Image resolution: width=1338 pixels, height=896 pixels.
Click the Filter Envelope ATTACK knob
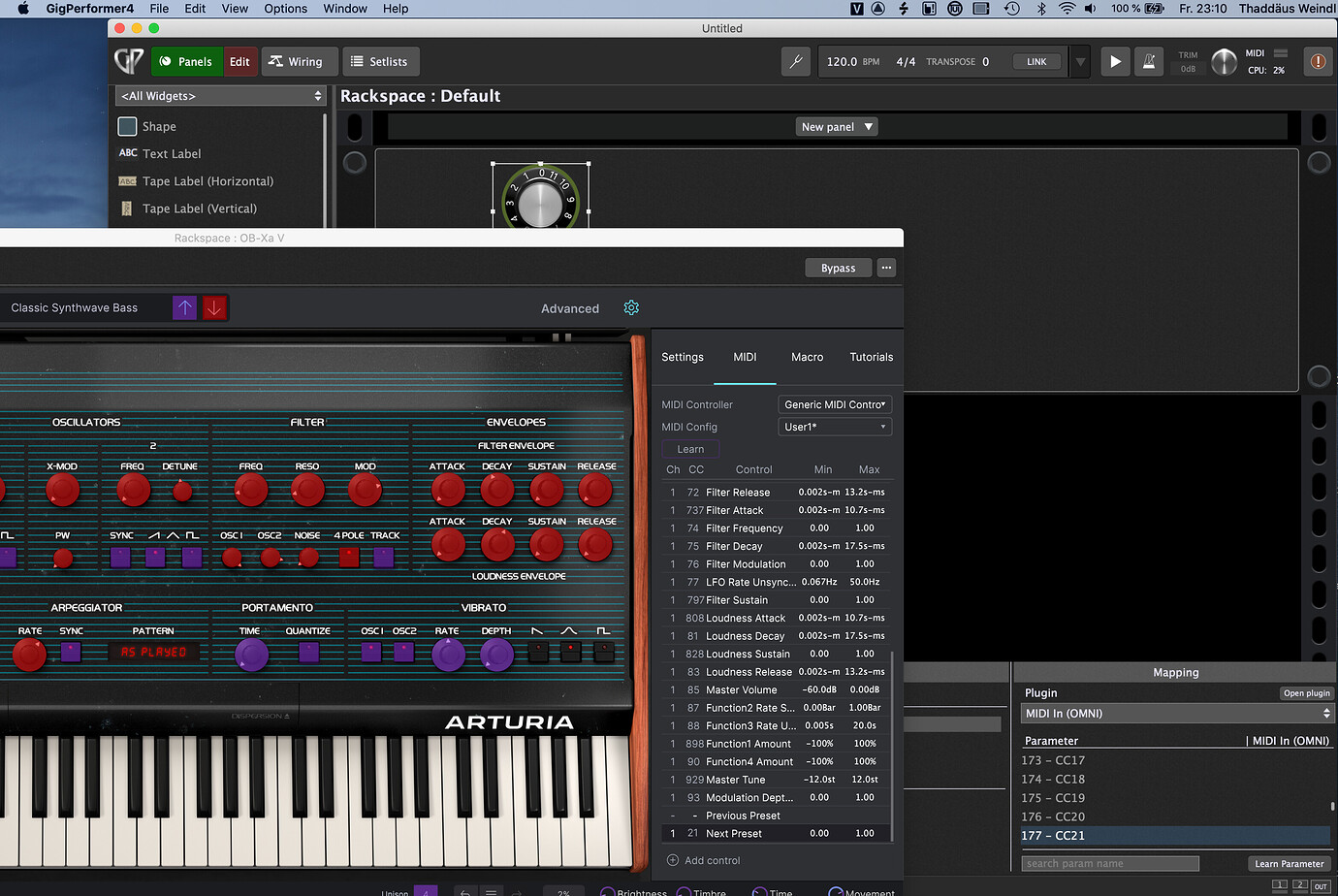[448, 491]
